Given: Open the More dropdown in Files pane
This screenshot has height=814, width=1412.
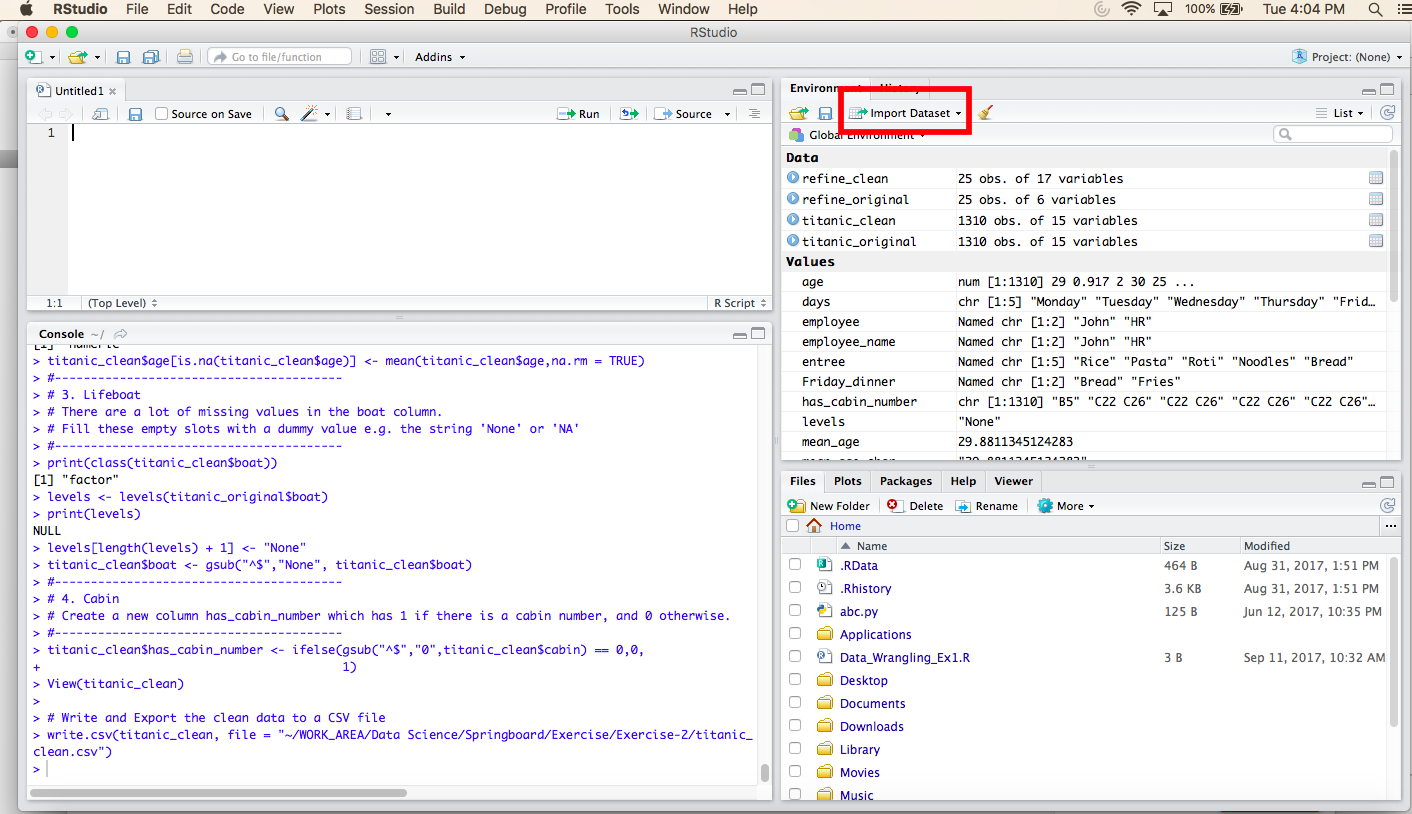Looking at the screenshot, I should tap(1065, 505).
